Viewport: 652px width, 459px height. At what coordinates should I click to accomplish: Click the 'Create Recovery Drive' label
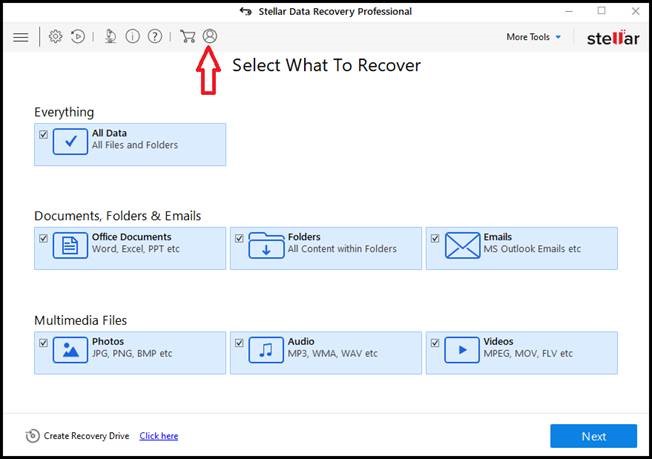pos(86,436)
